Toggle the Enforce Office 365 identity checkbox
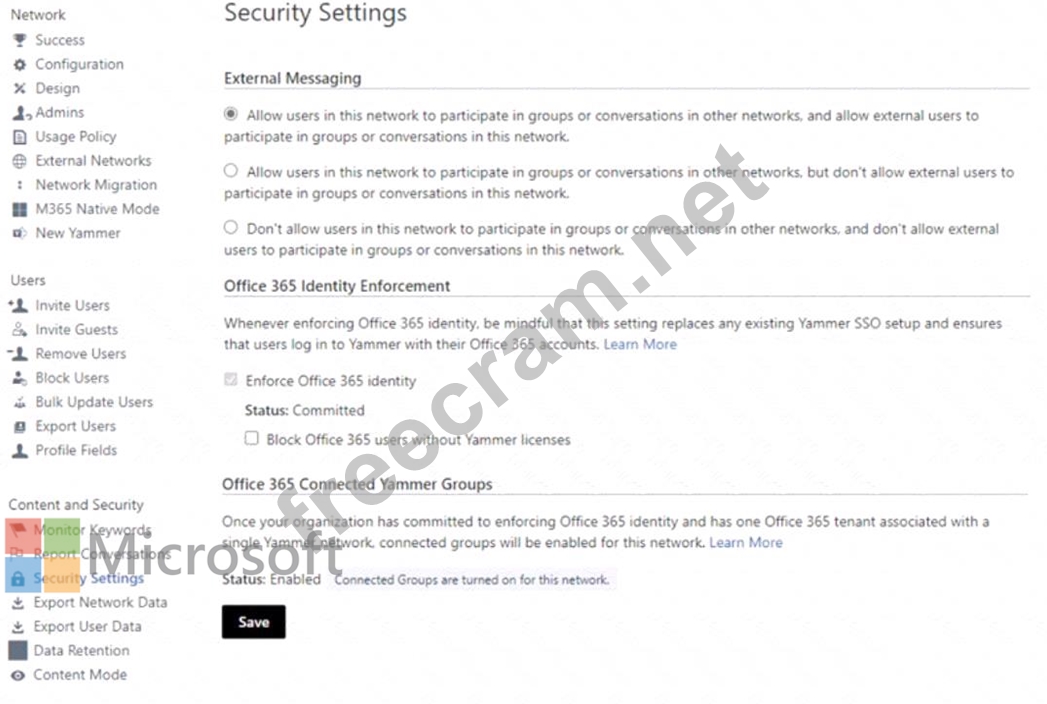The width and height of the screenshot is (1047, 704). point(231,380)
